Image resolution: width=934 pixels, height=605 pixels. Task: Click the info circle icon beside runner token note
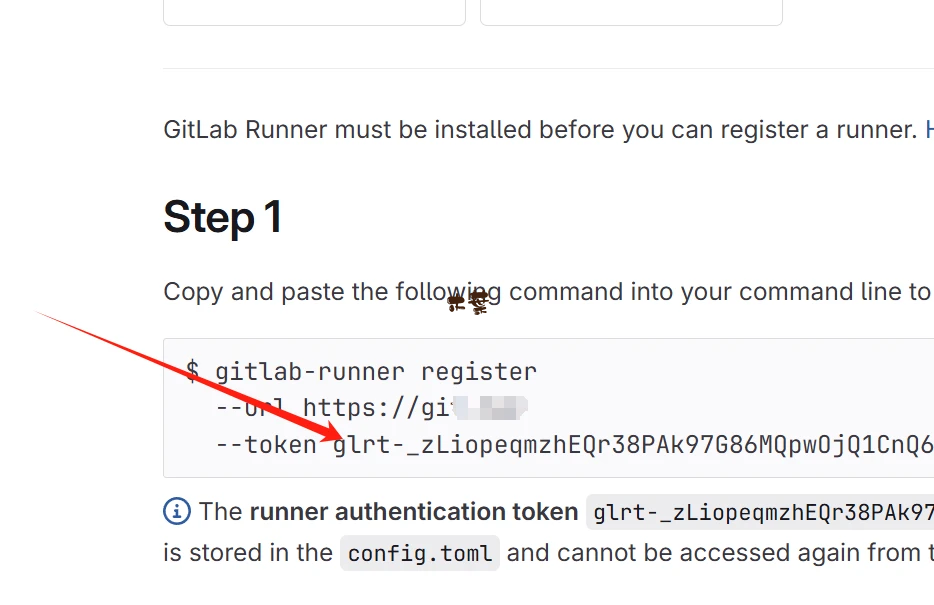177,512
